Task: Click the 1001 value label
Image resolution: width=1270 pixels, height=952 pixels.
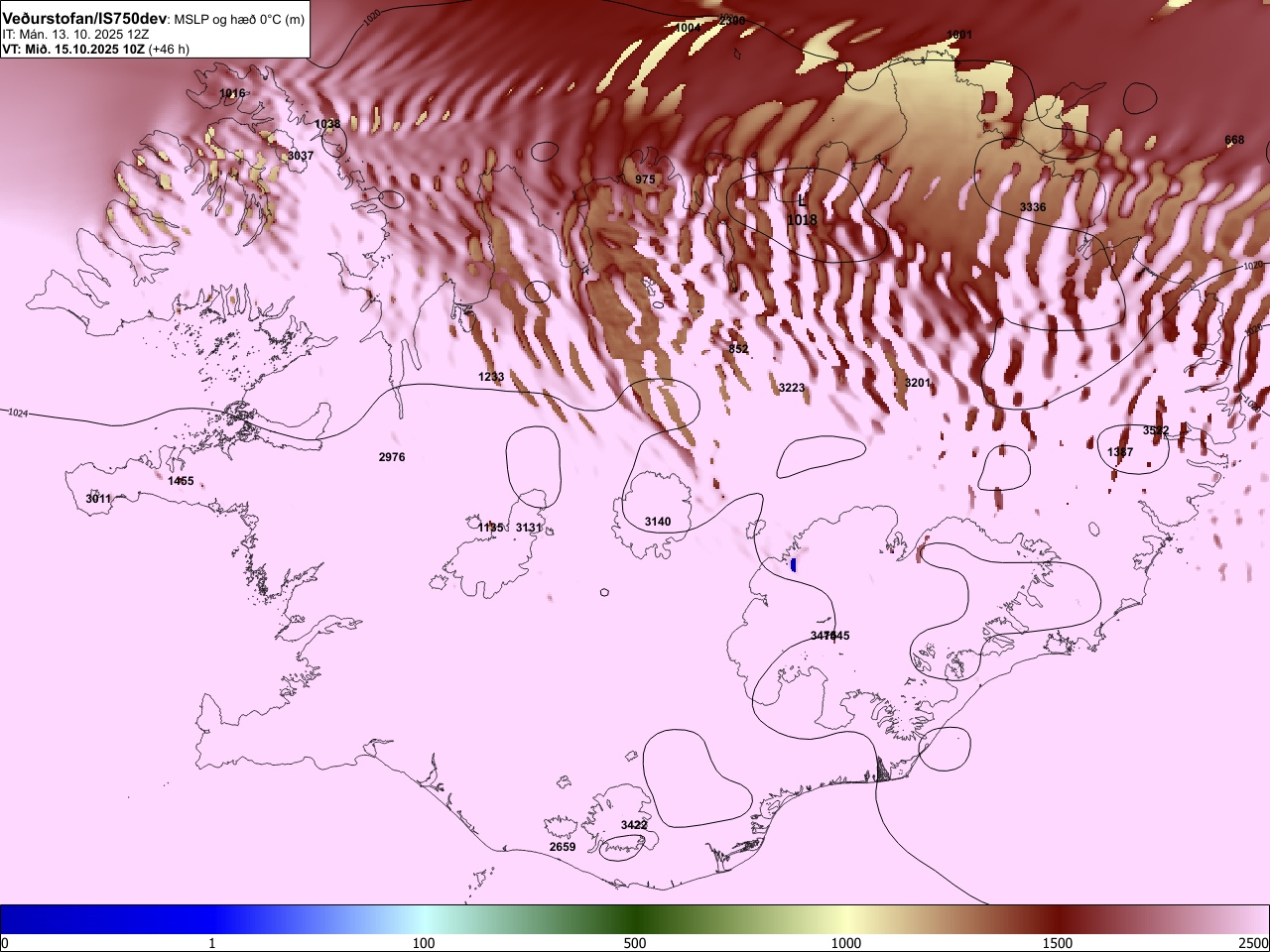Action: click(959, 35)
